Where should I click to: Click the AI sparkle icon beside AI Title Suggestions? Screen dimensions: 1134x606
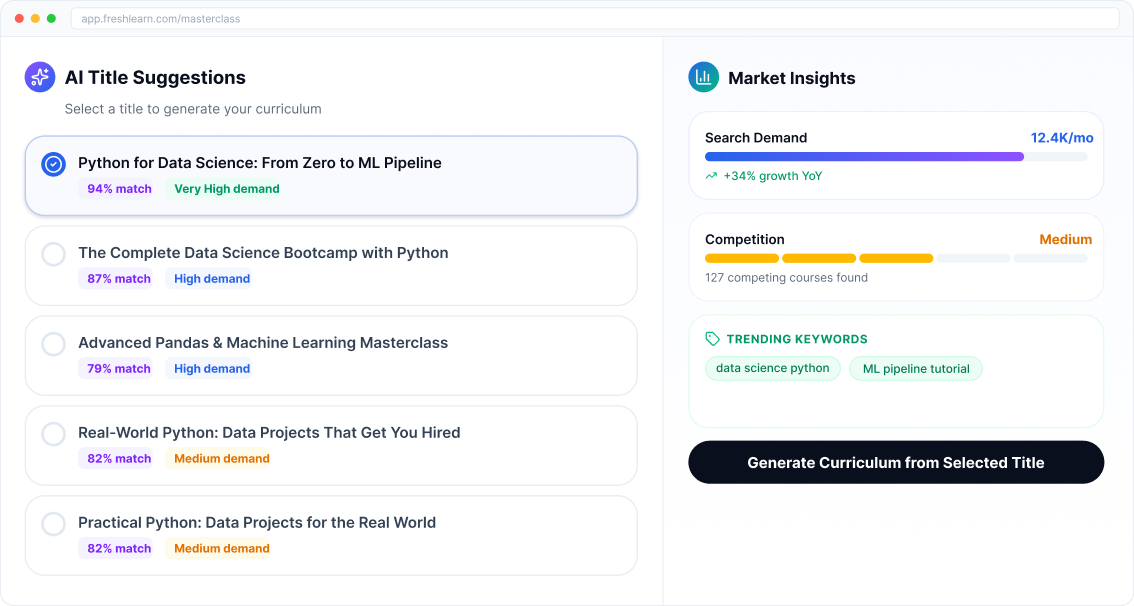39,76
